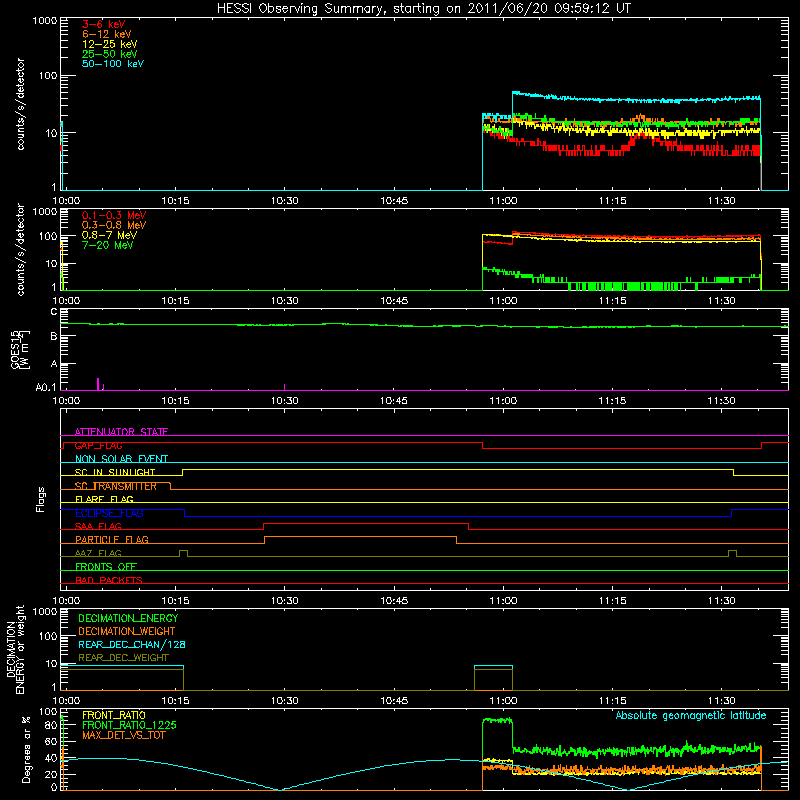Click the Absolute geomagnetic latitude label
The width and height of the screenshot is (800, 800).
[691, 715]
